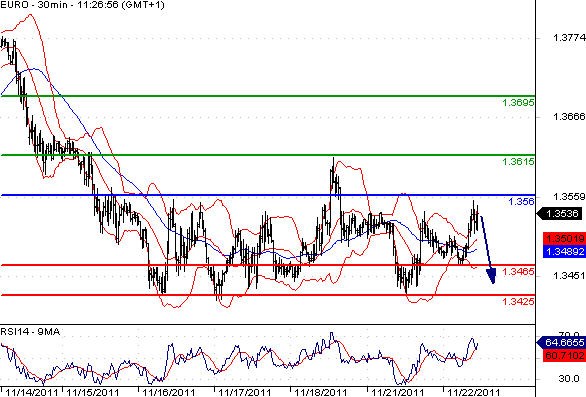Click the 11/14/2011 date label
586x397 pixels.
(32, 392)
